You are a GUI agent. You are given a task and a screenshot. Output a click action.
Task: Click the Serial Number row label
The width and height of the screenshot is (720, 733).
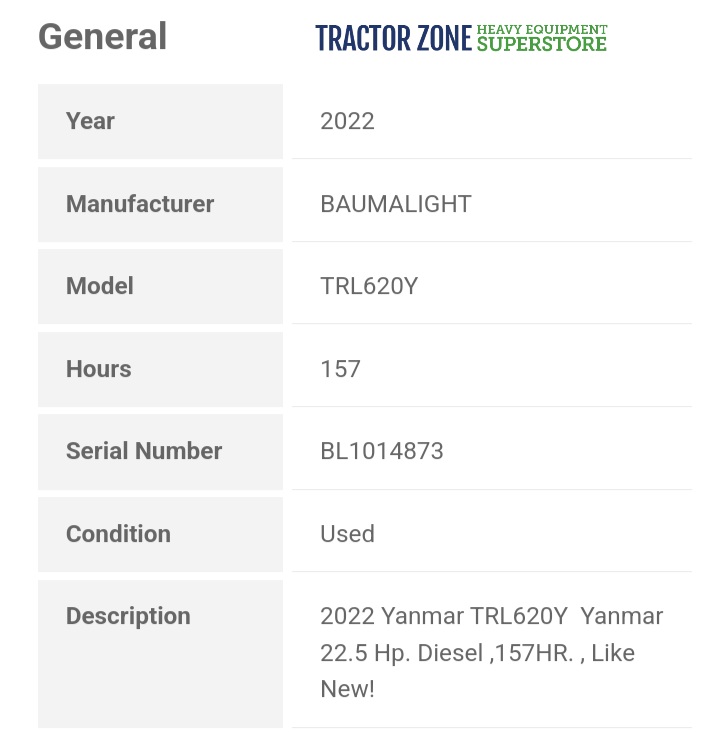(144, 451)
